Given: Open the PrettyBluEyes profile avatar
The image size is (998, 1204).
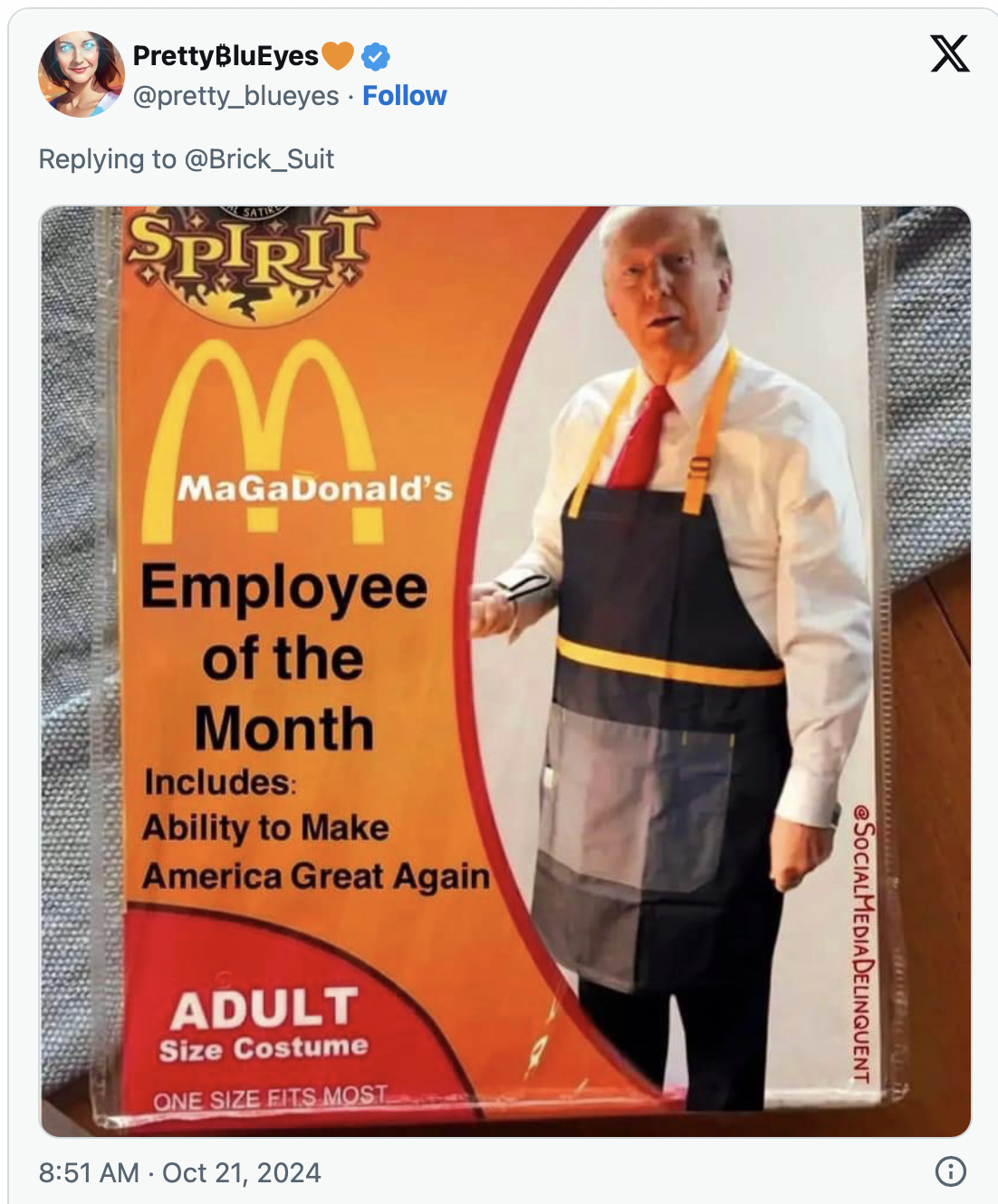Looking at the screenshot, I should click(82, 74).
